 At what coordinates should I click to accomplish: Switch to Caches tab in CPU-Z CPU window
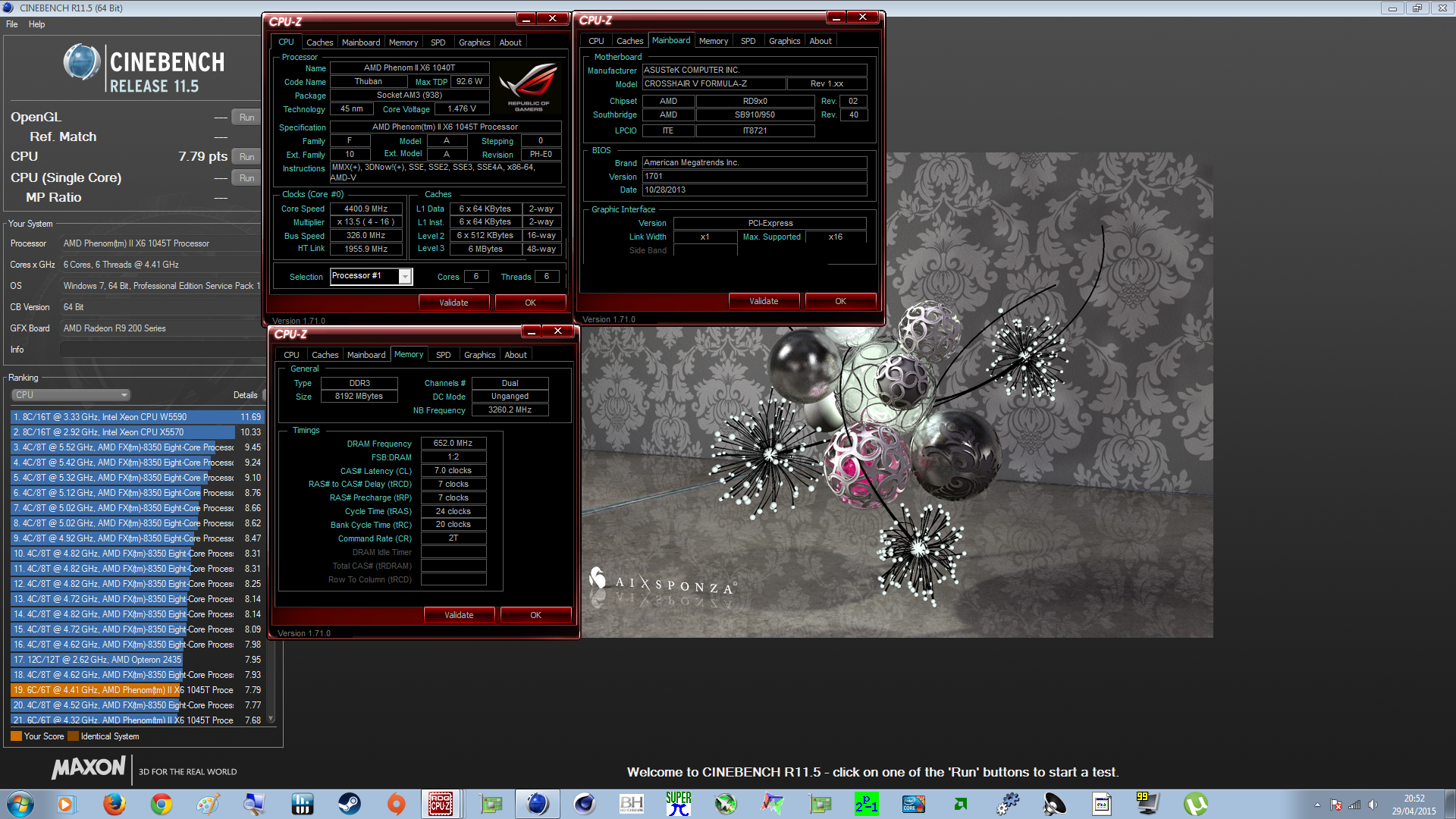click(319, 42)
